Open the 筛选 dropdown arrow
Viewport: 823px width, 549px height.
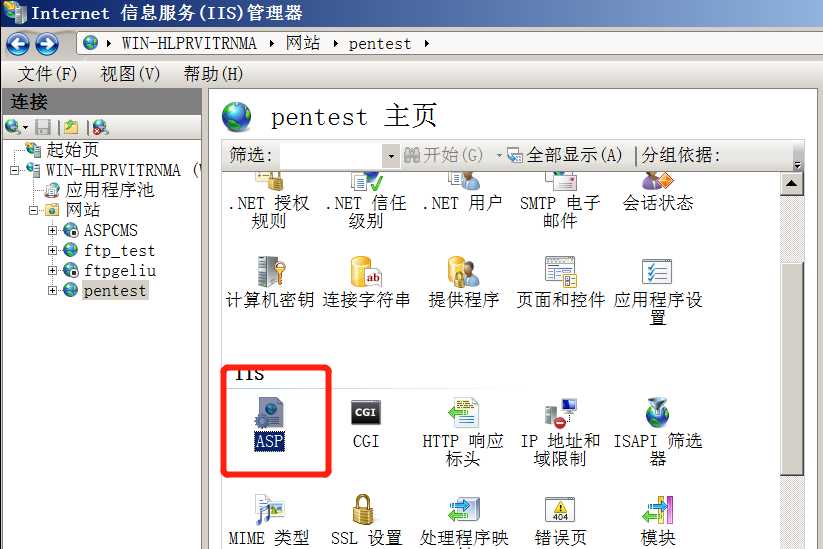391,156
